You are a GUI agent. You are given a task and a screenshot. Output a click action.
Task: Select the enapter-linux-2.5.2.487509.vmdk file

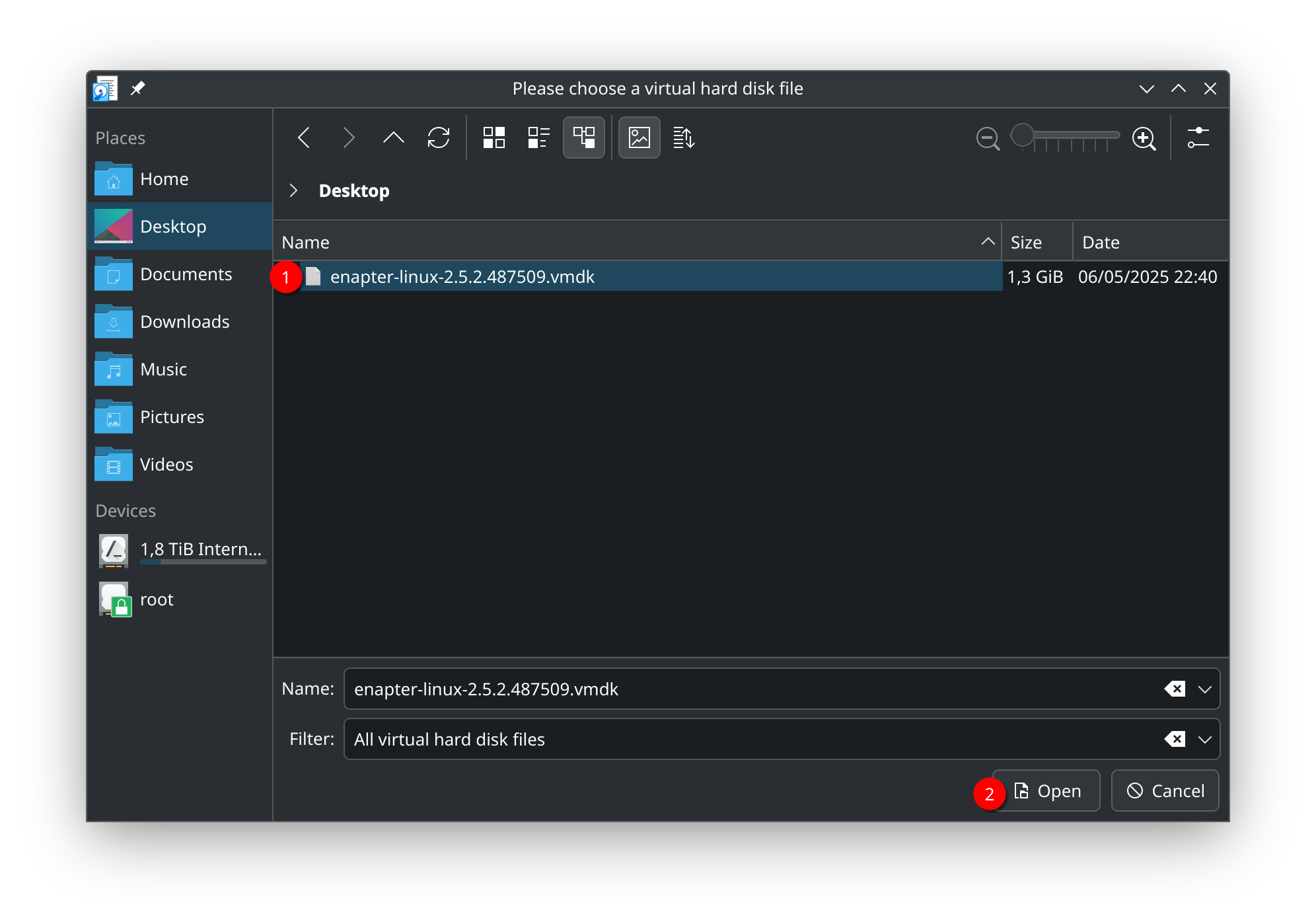462,276
